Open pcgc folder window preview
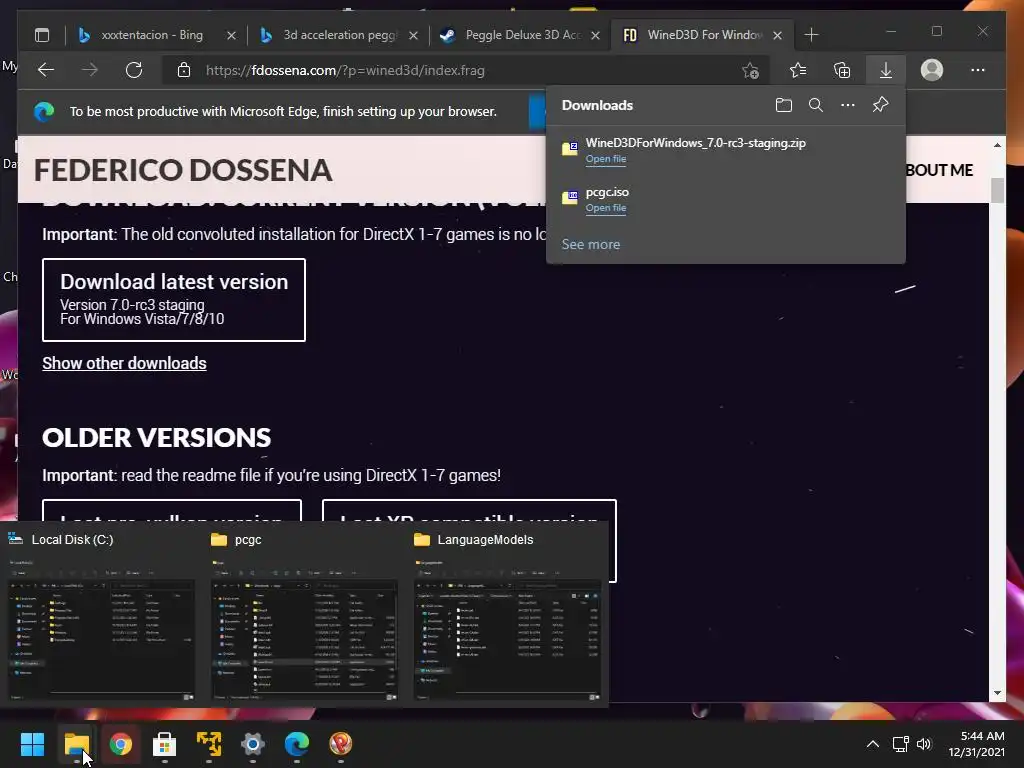This screenshot has width=1024, height=768. tap(304, 615)
